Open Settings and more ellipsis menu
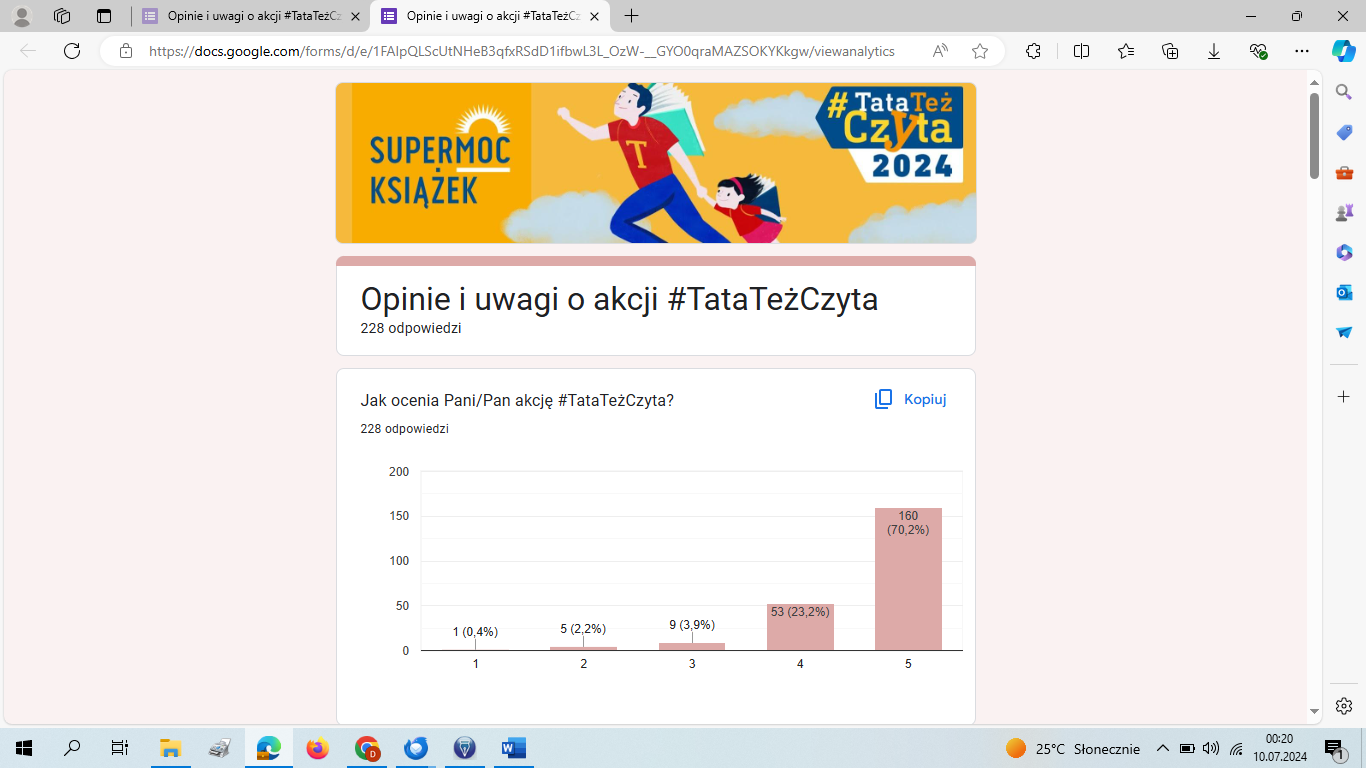 [1301, 51]
